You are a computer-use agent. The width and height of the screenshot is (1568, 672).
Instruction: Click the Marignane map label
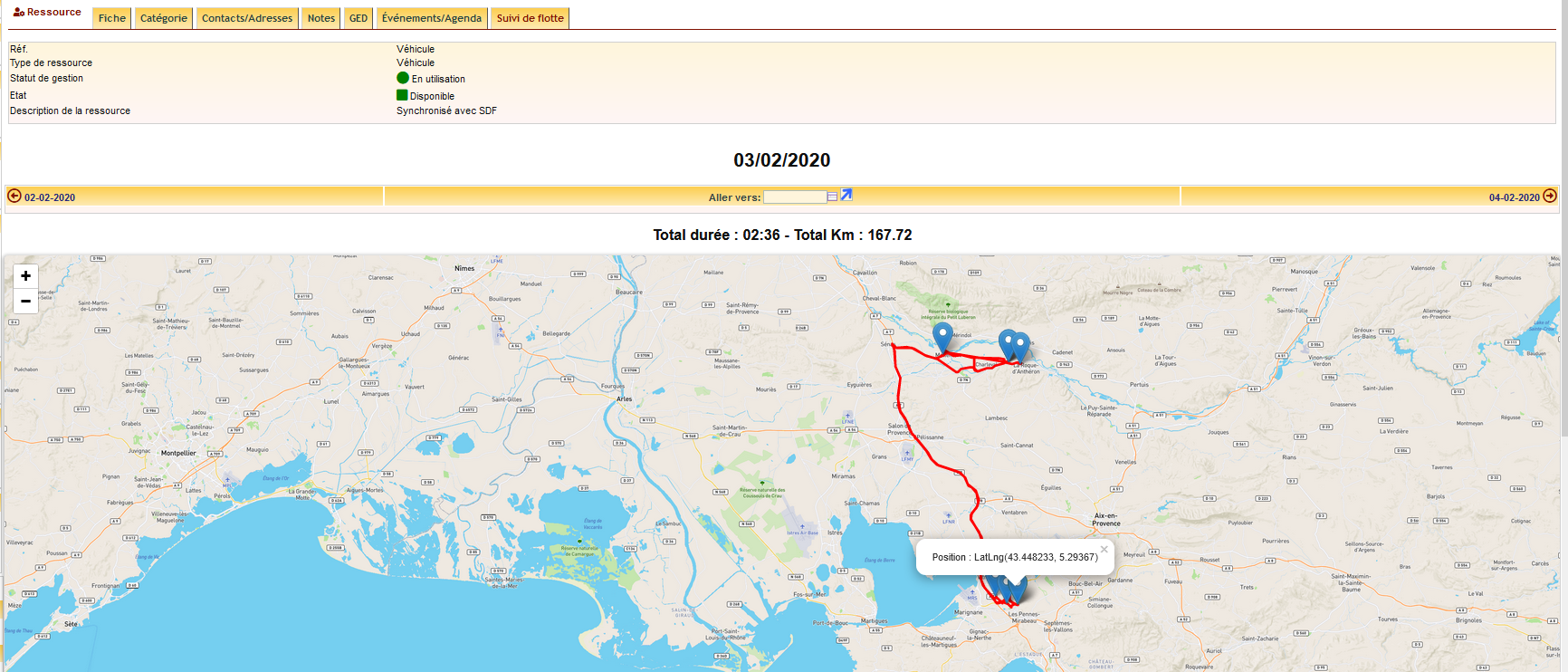(968, 612)
